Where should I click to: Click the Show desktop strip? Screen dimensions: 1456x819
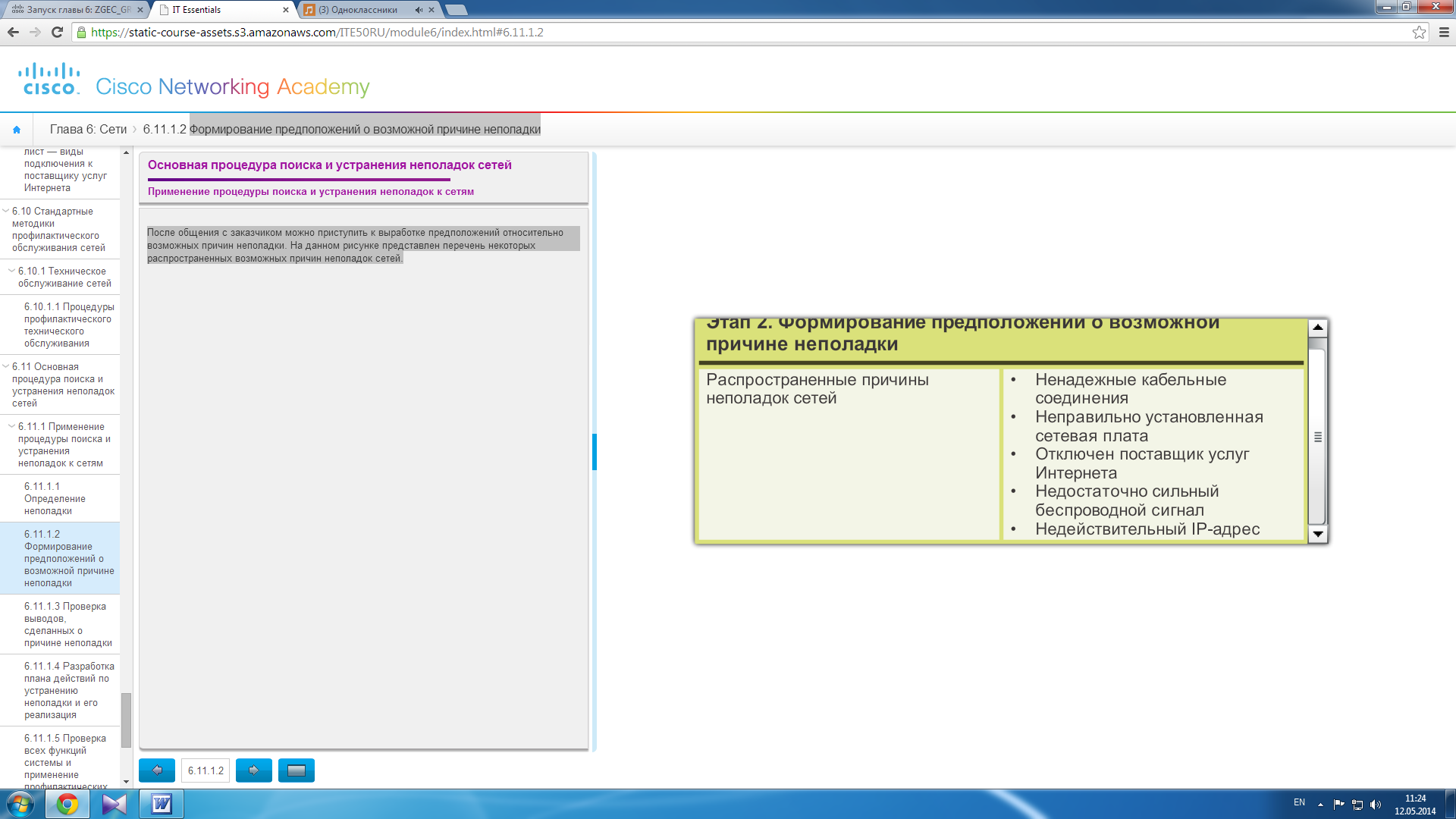pyautogui.click(x=1450, y=804)
